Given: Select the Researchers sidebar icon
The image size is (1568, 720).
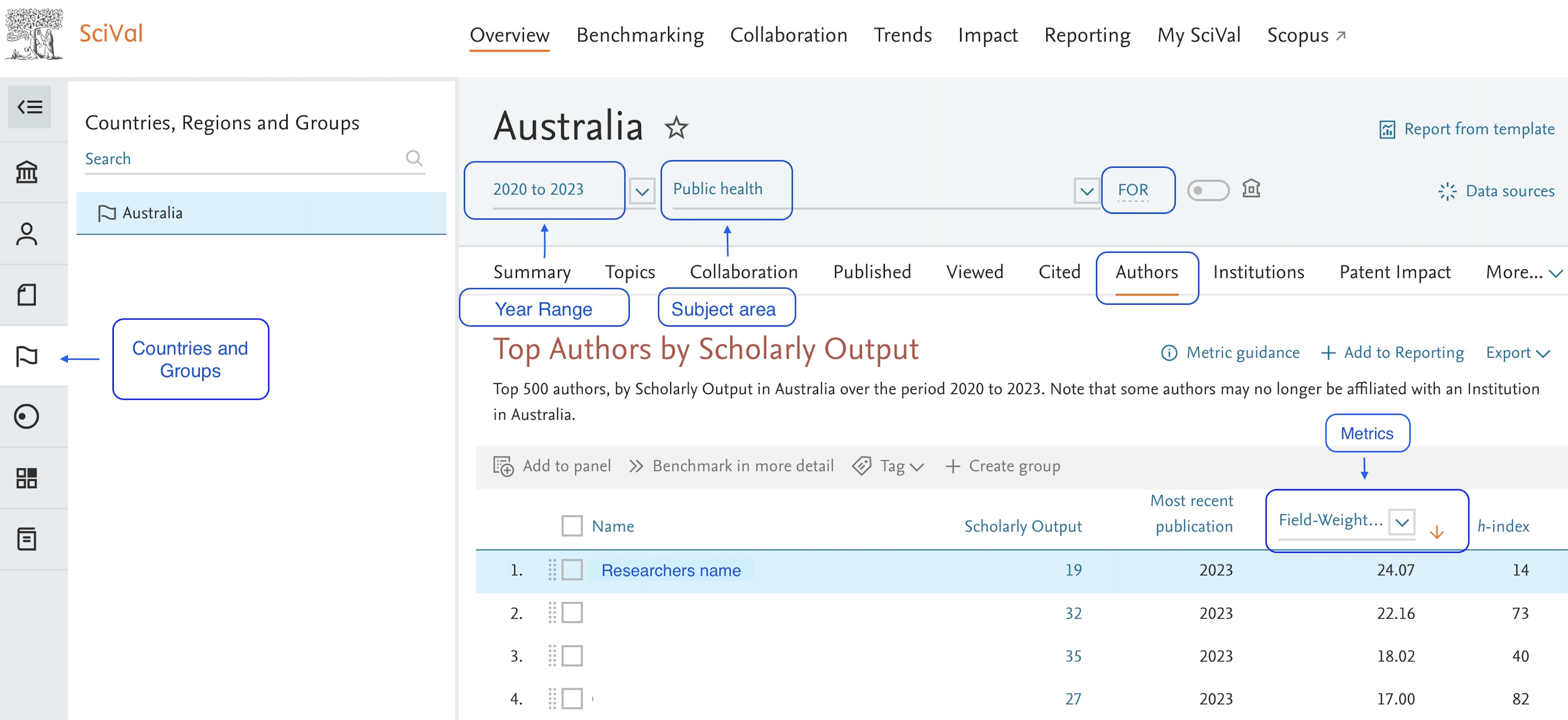Looking at the screenshot, I should pos(27,233).
